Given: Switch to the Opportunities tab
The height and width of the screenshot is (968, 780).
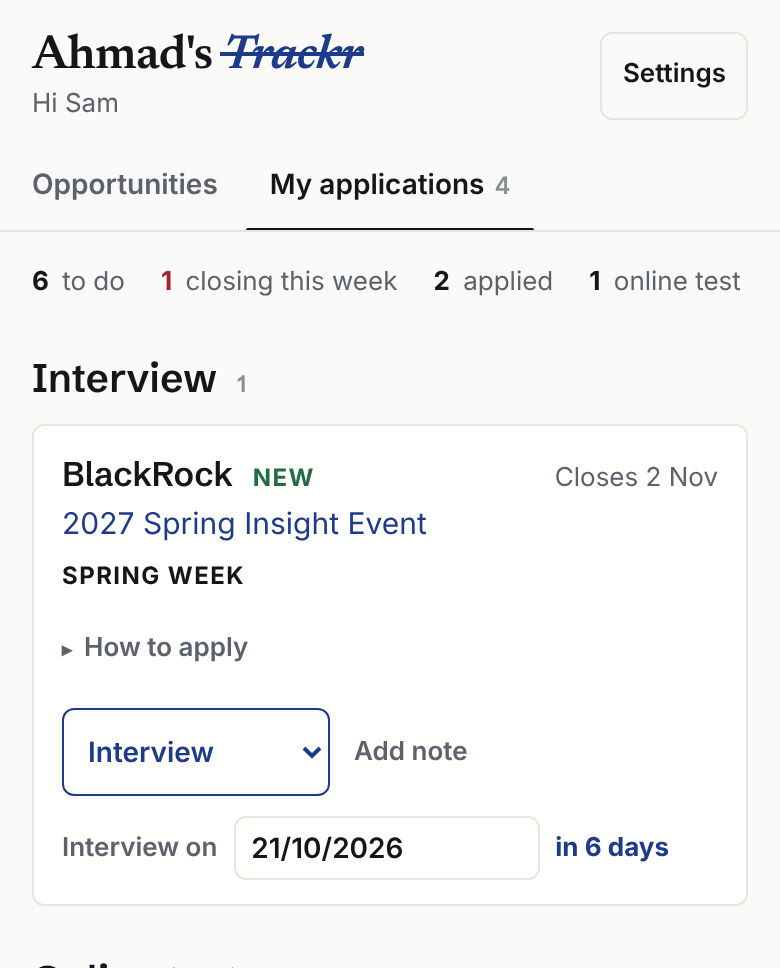Looking at the screenshot, I should 125,185.
